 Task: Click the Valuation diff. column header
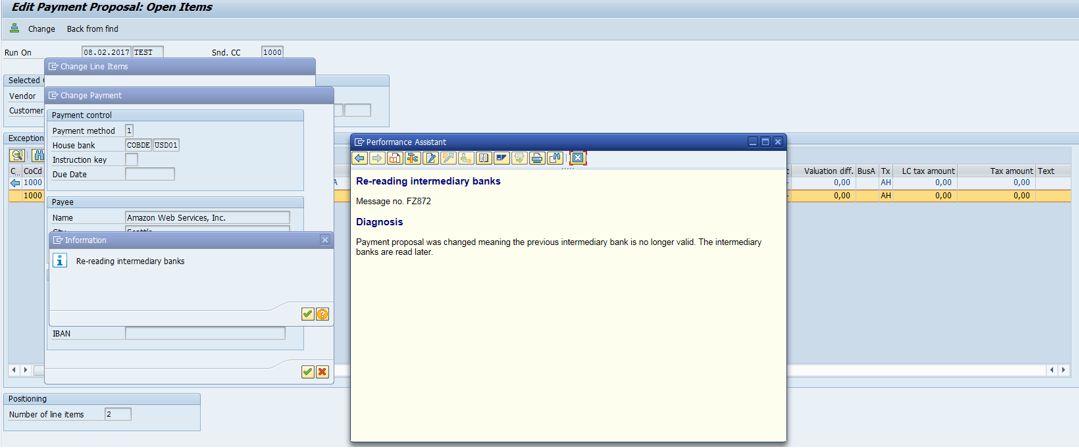tap(823, 171)
